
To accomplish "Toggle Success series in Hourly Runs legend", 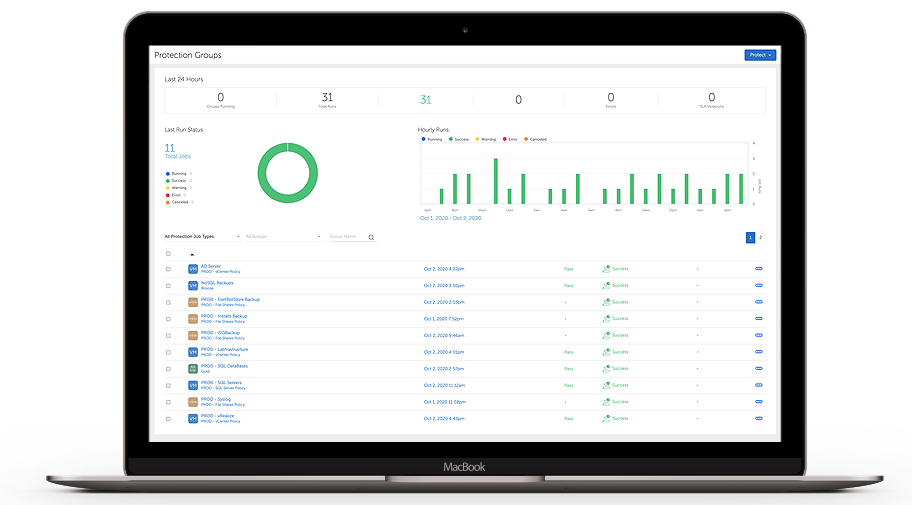I will pos(459,140).
